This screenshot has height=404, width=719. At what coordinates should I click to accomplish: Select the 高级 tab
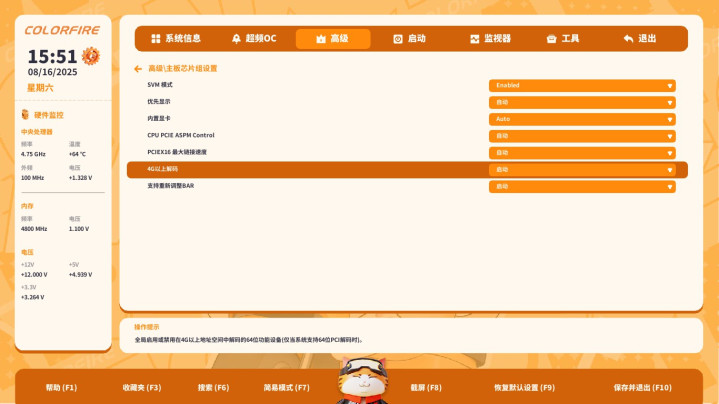333,39
